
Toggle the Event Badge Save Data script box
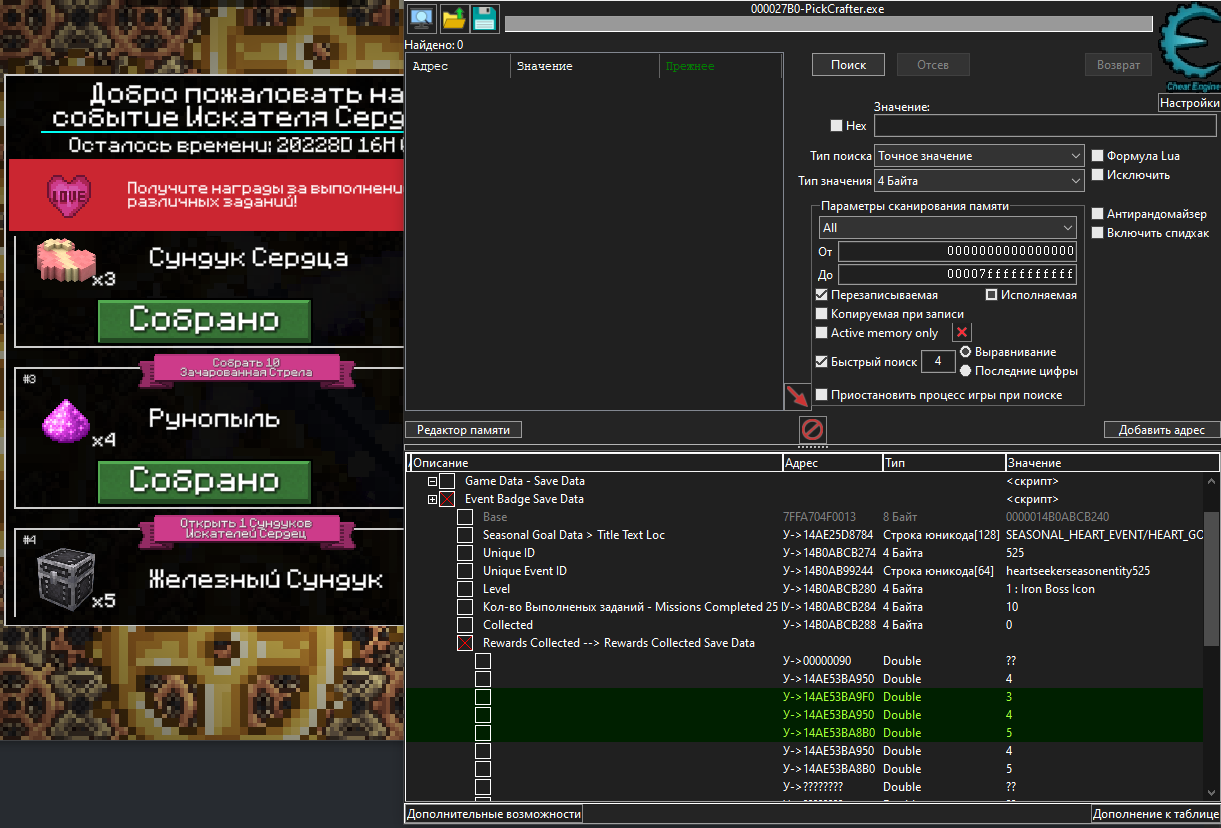coord(447,499)
